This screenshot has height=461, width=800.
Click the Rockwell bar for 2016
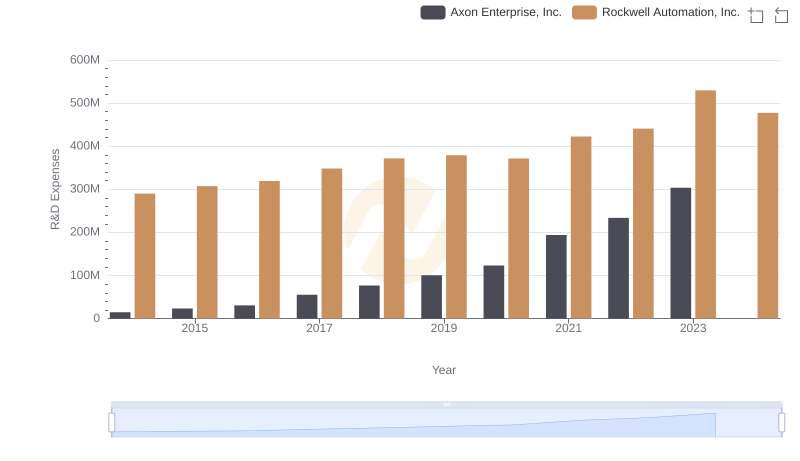[269, 249]
